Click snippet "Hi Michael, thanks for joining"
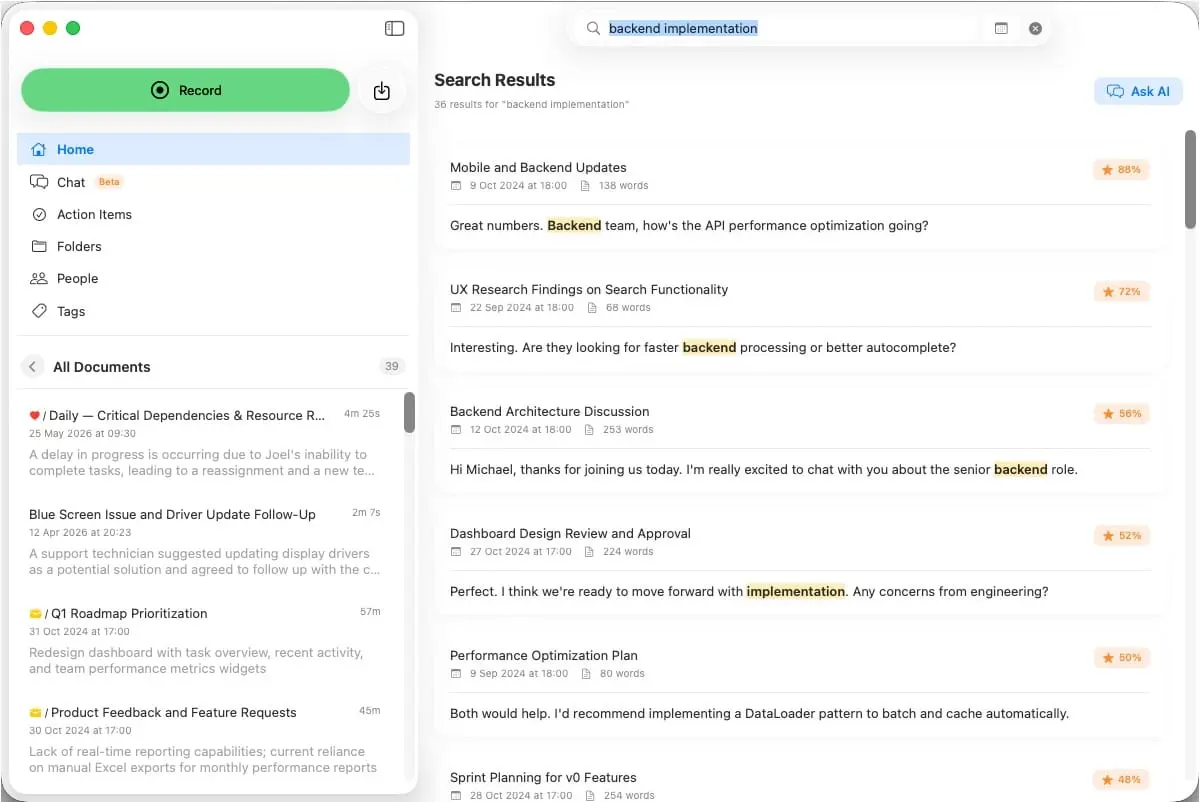Viewport: 1200px width, 802px height. [764, 470]
